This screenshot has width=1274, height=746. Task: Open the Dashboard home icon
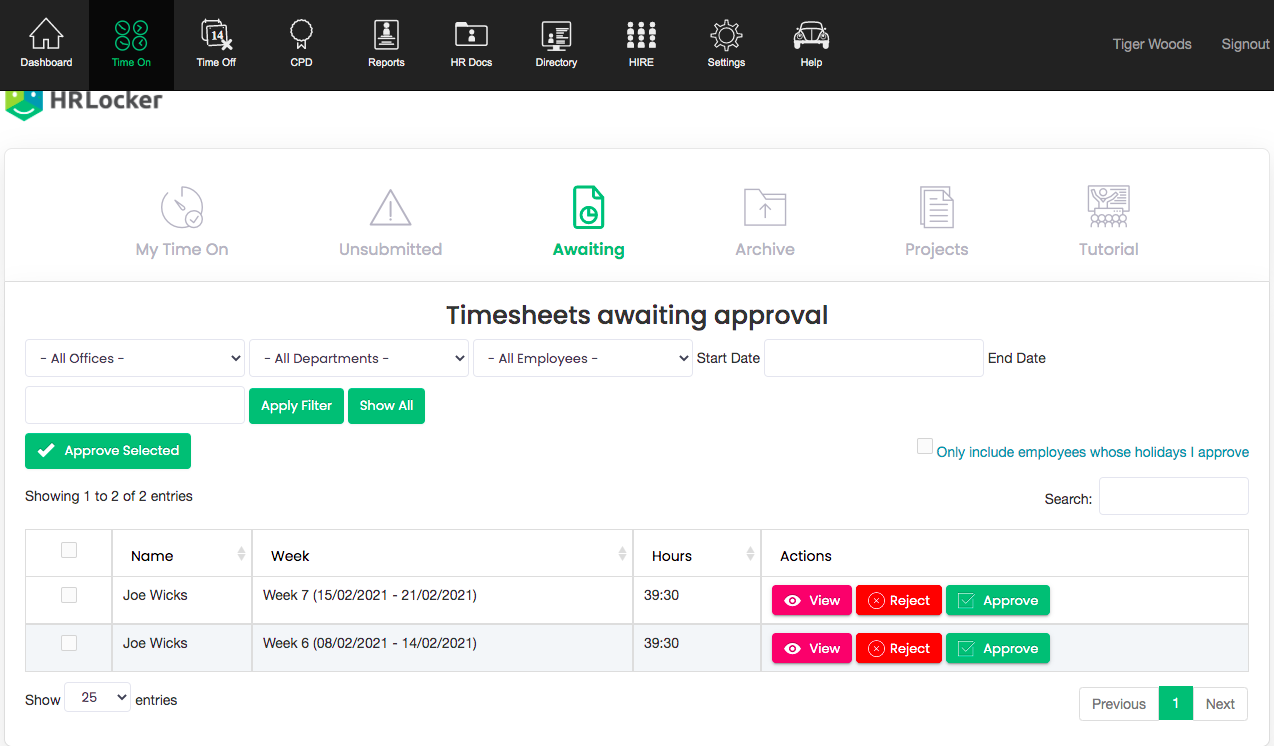point(45,44)
